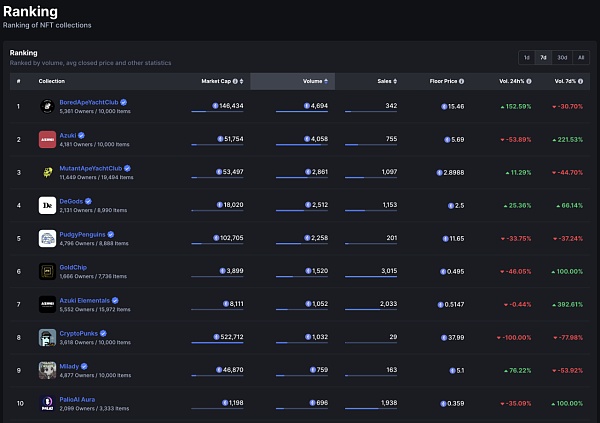The height and width of the screenshot is (423, 600).
Task: Select the MutantApeYachtClub avatar icon
Action: [x=46, y=172]
